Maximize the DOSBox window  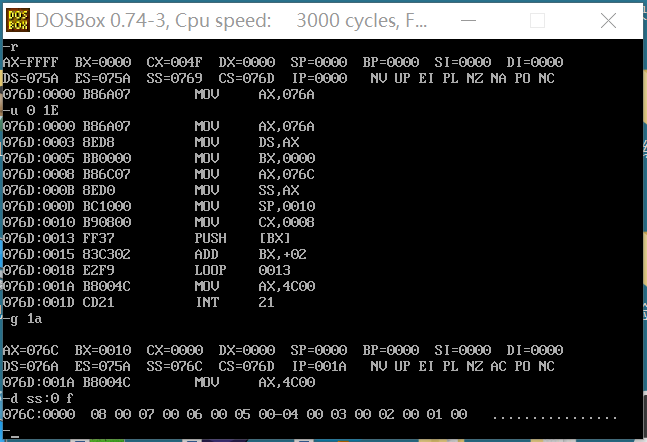point(537,20)
